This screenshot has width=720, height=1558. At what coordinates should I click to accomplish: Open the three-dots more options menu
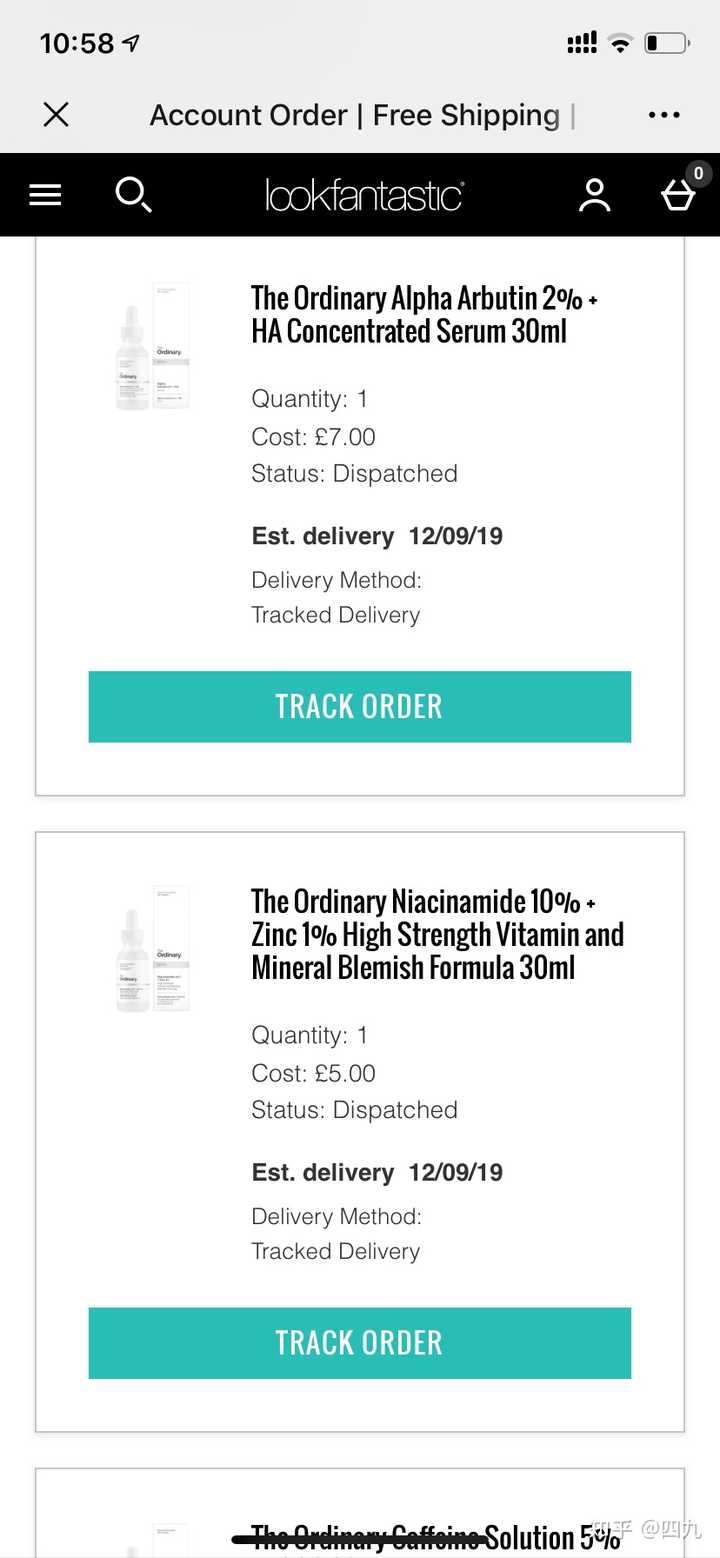(x=664, y=115)
